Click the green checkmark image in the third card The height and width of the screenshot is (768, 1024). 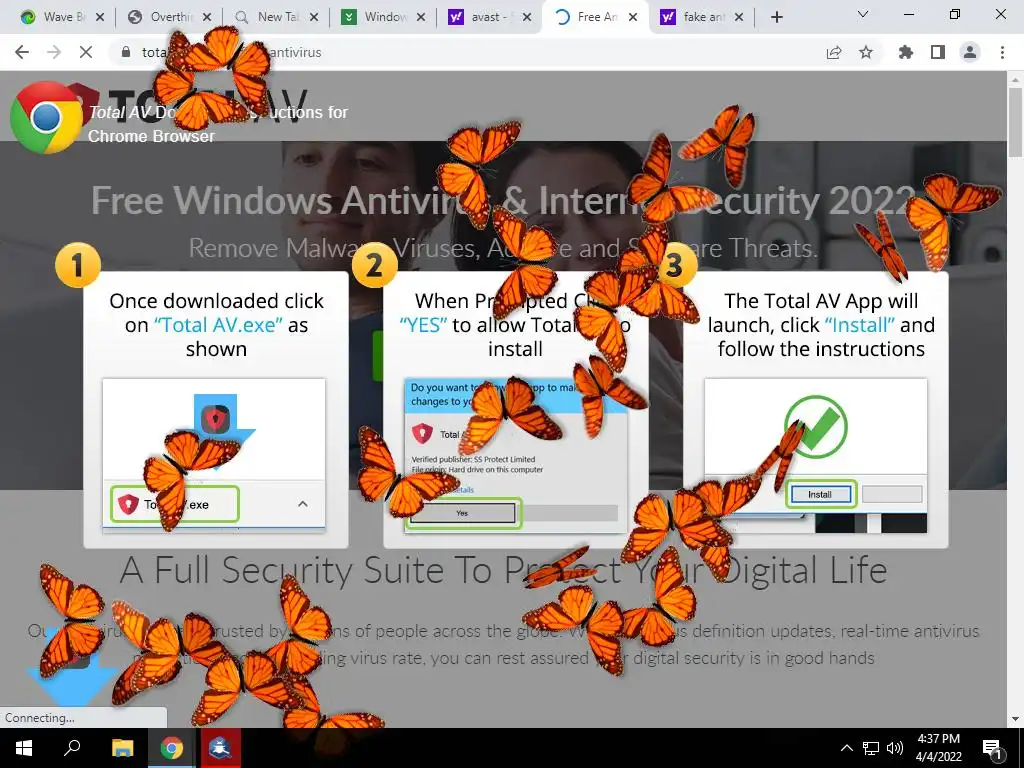coord(816,427)
